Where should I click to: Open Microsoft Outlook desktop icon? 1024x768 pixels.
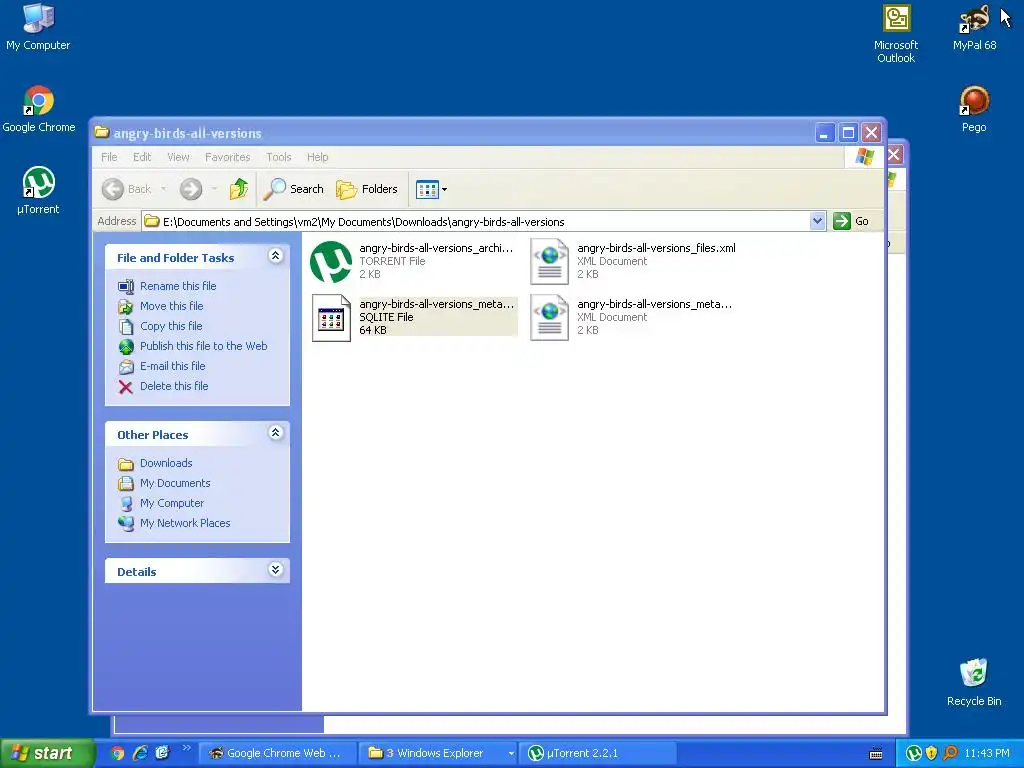pyautogui.click(x=896, y=33)
